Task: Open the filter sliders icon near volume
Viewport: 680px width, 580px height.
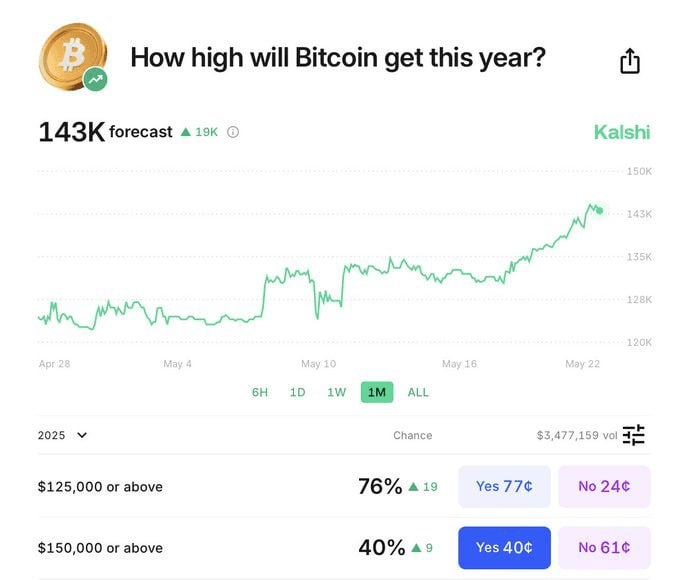Action: pos(634,435)
